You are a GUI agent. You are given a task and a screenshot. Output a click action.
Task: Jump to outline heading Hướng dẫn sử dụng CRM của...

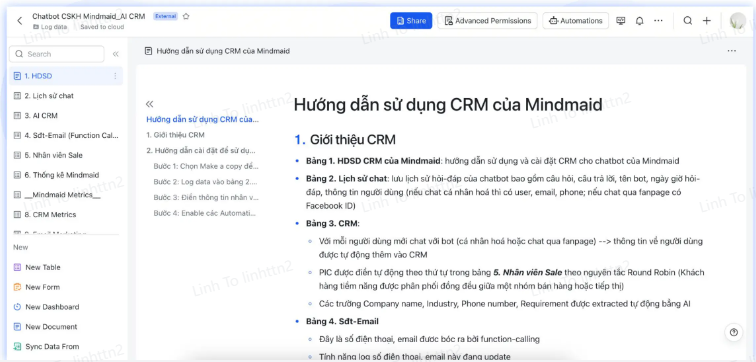pos(202,120)
